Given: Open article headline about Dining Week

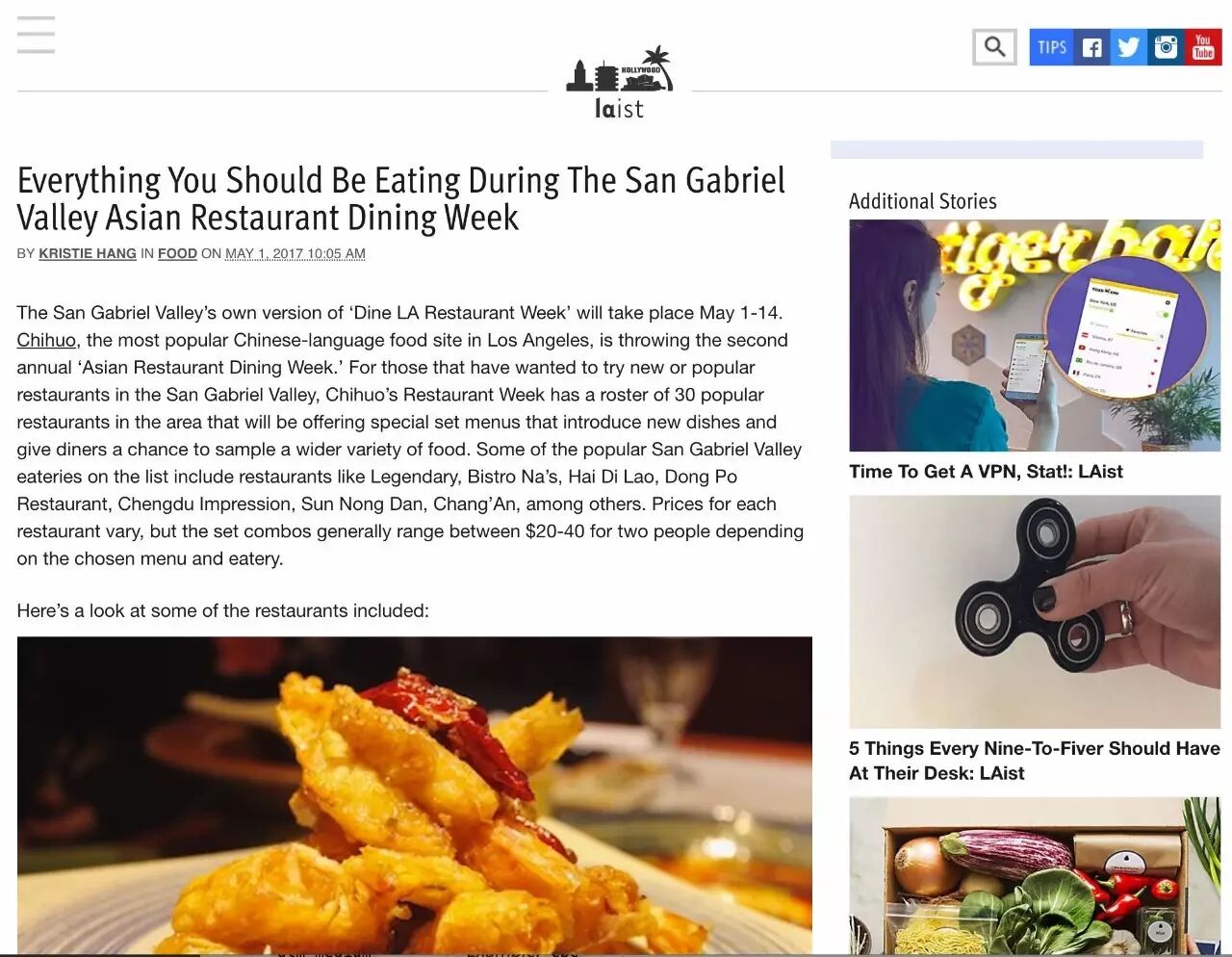Looking at the screenshot, I should pyautogui.click(x=401, y=199).
